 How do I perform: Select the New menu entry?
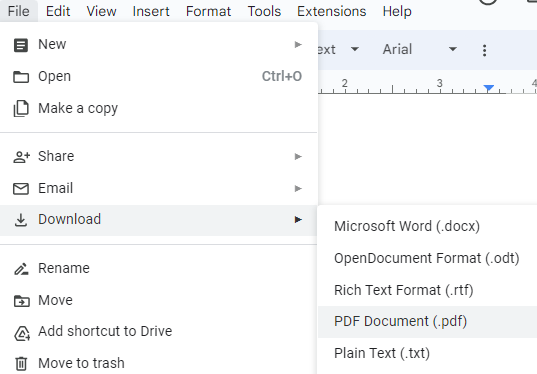point(159,45)
